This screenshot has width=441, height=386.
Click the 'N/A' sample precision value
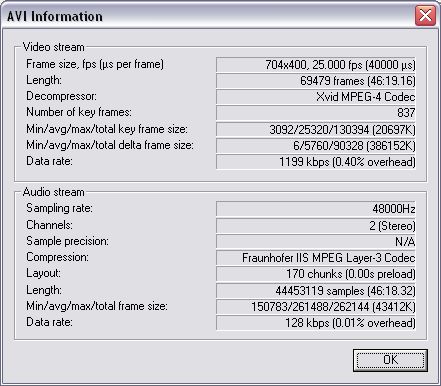coord(316,242)
